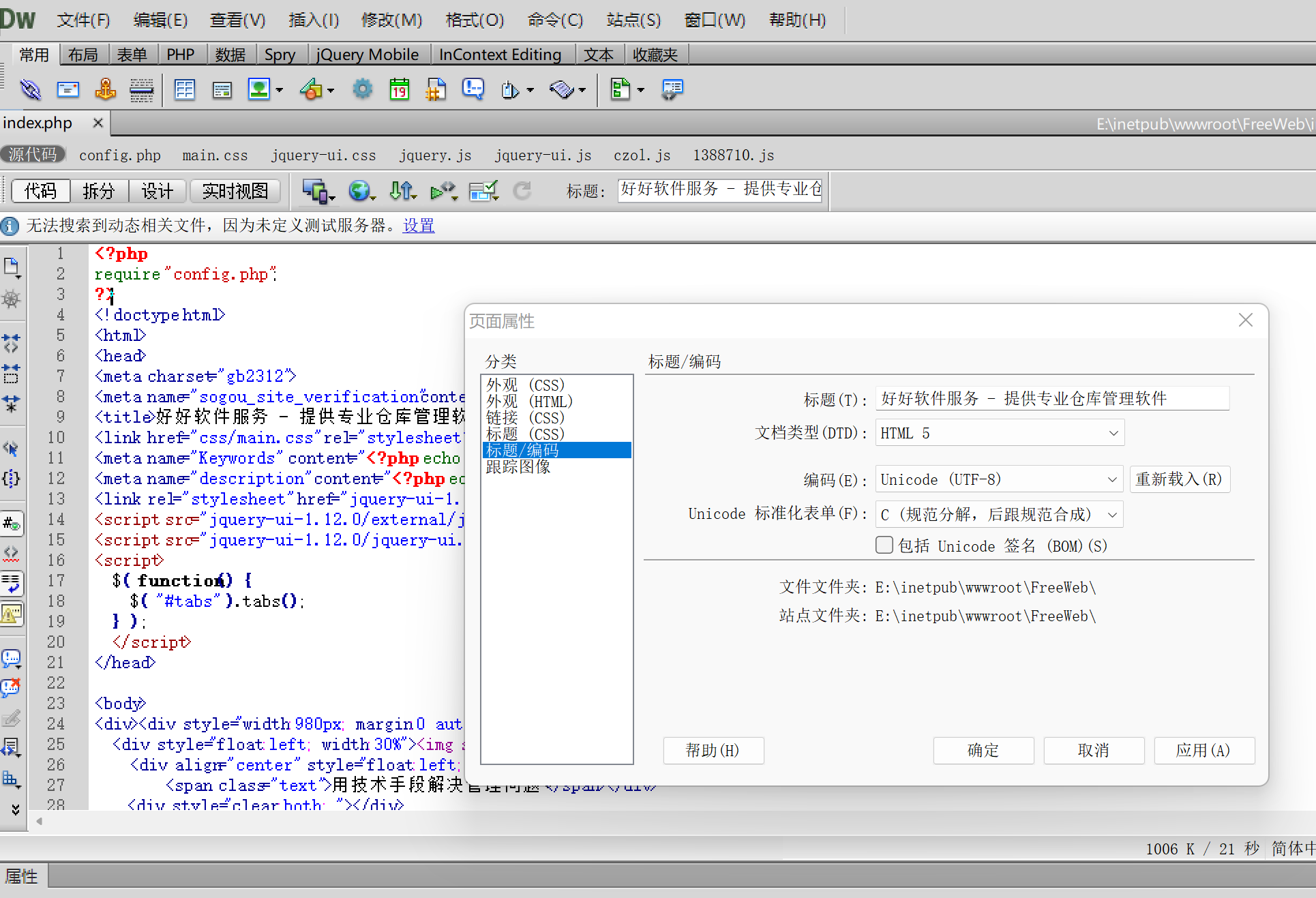Viewport: 1316px width, 898px height.
Task: Check browser compatibility
Action: point(483,191)
